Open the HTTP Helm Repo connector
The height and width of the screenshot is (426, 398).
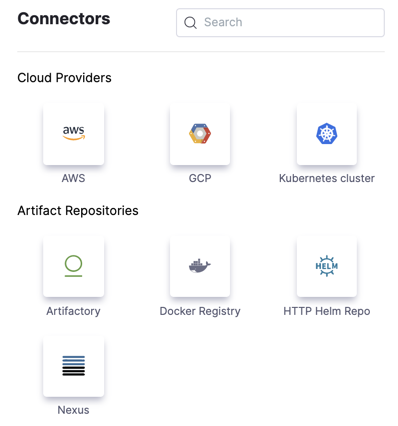click(x=327, y=266)
